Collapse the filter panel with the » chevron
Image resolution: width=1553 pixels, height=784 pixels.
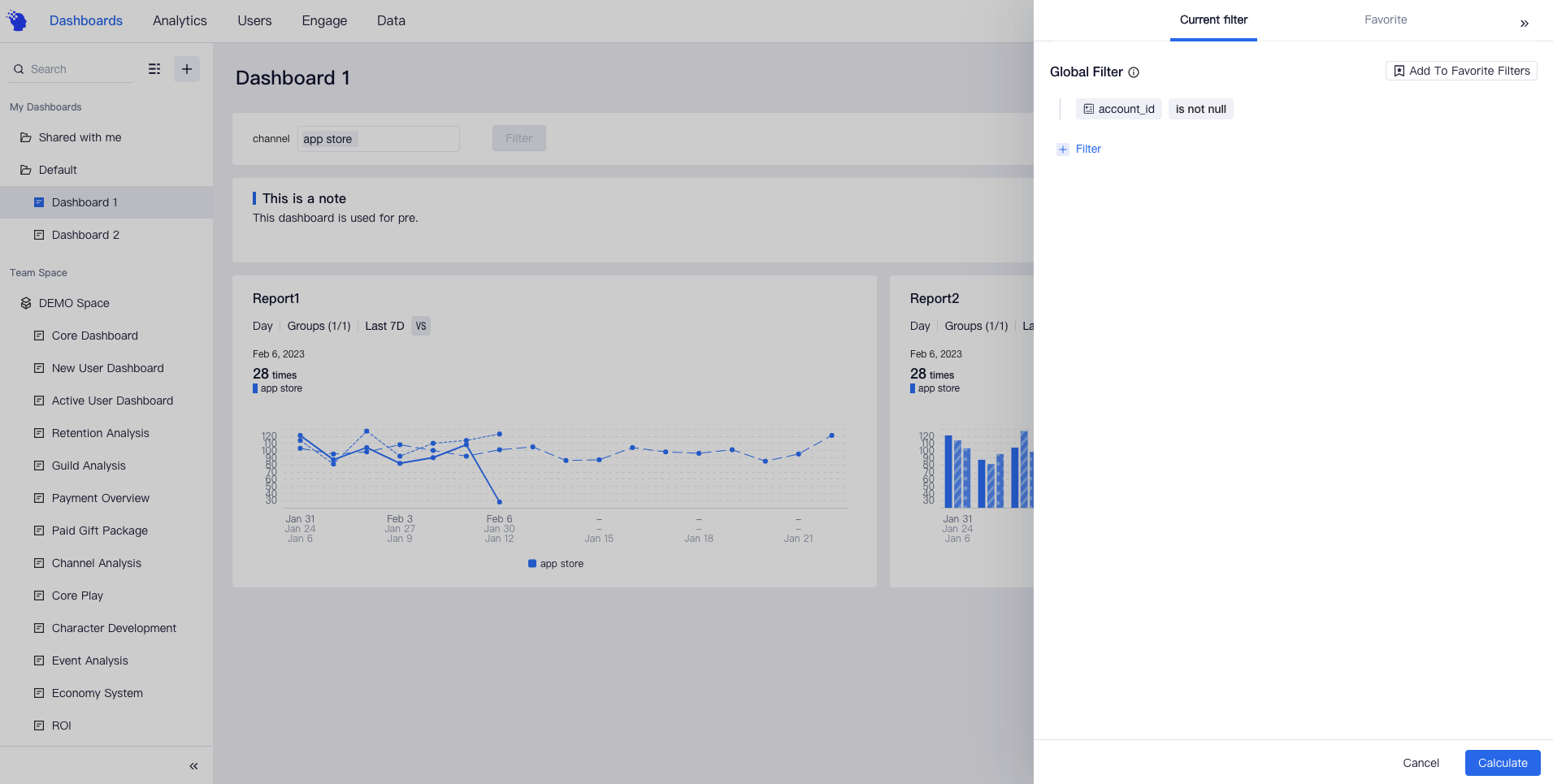pos(1525,23)
